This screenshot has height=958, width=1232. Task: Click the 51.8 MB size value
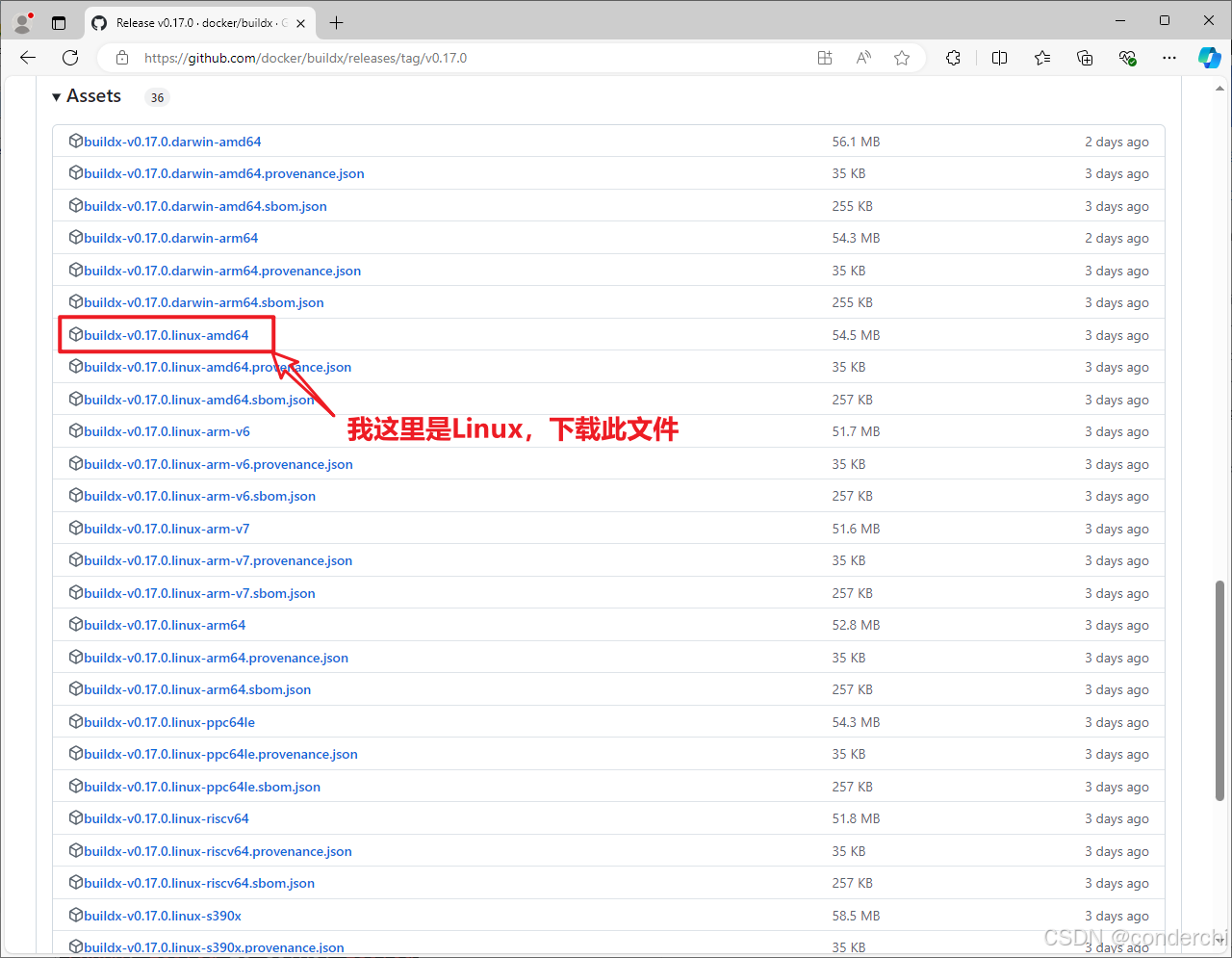click(856, 818)
